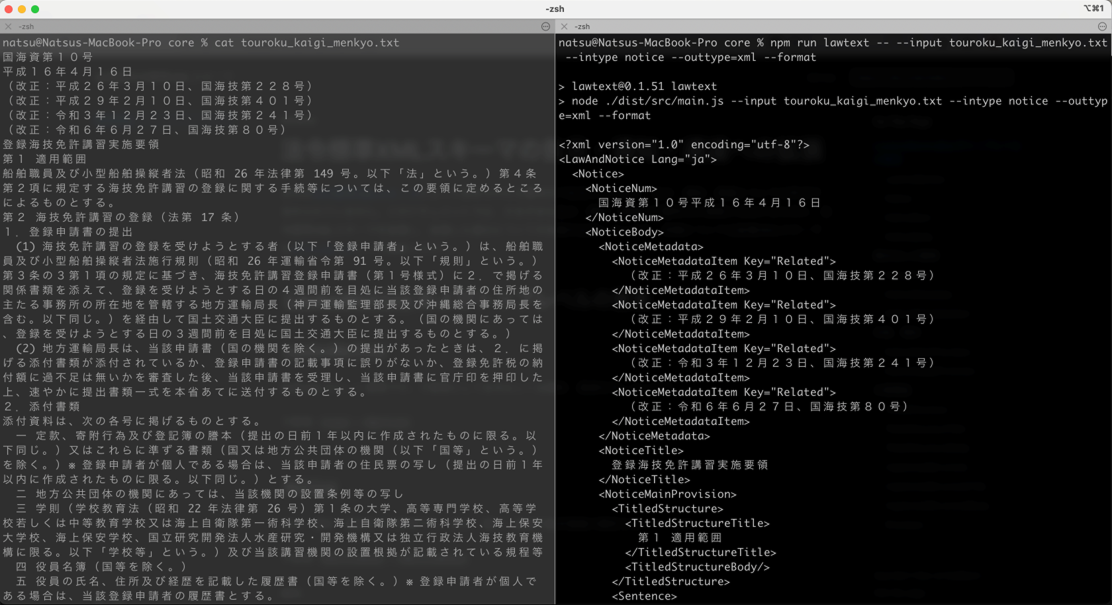This screenshot has height=605, width=1112.
Task: Click the closing "</TitledStructure>" tag
Action: tap(671, 581)
